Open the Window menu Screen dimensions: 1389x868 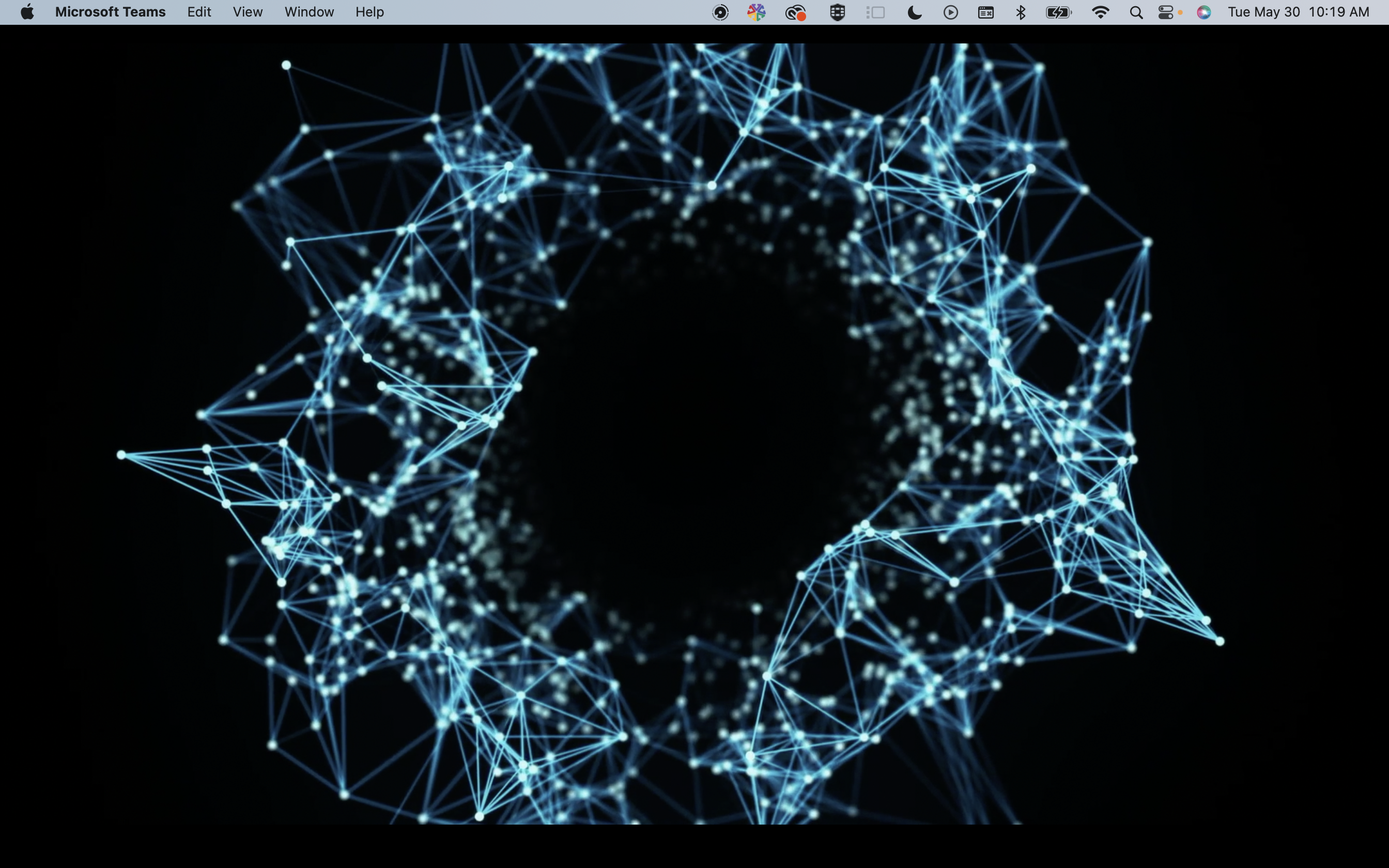(x=310, y=12)
